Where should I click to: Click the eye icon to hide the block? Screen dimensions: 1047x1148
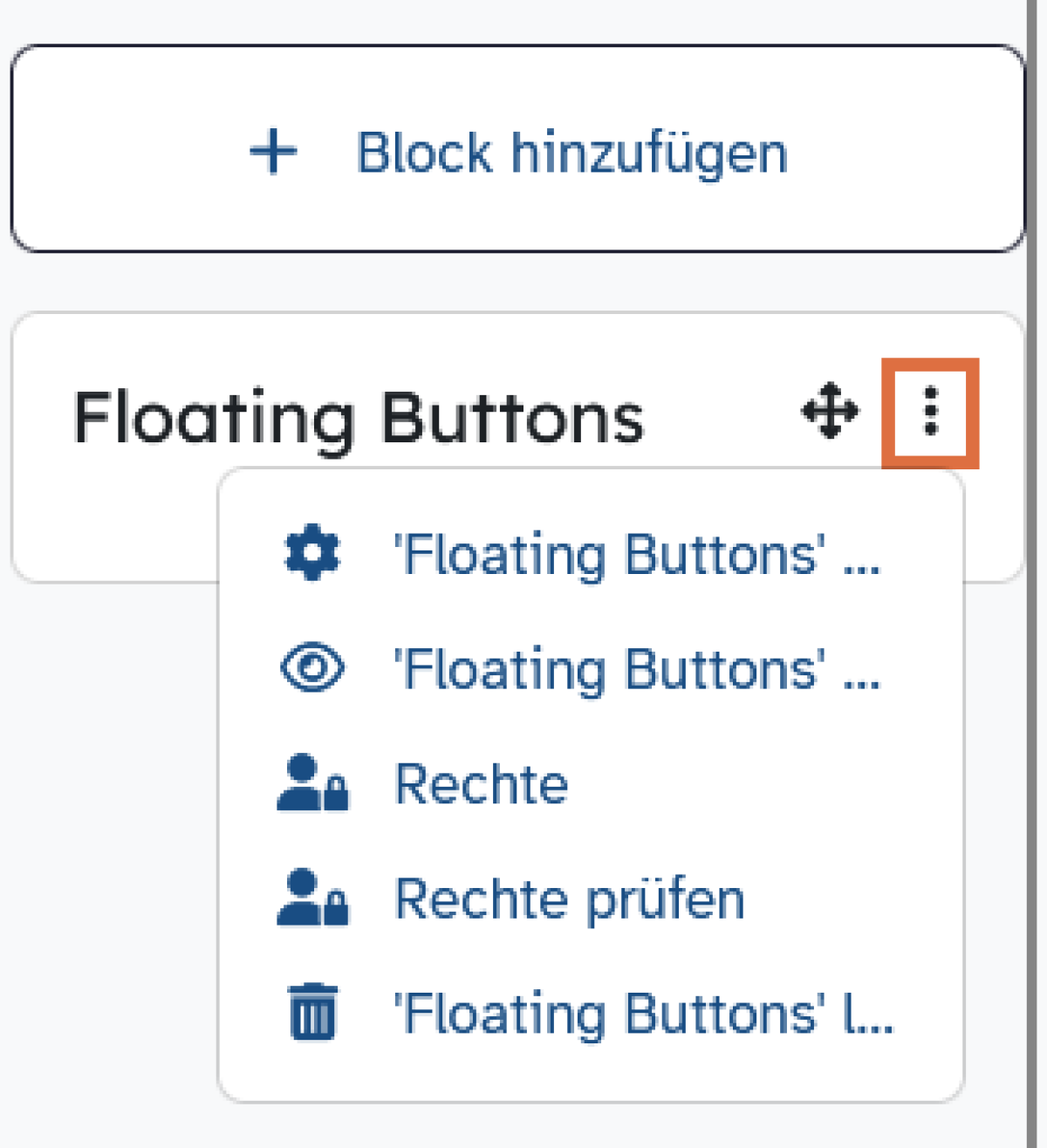coord(312,668)
